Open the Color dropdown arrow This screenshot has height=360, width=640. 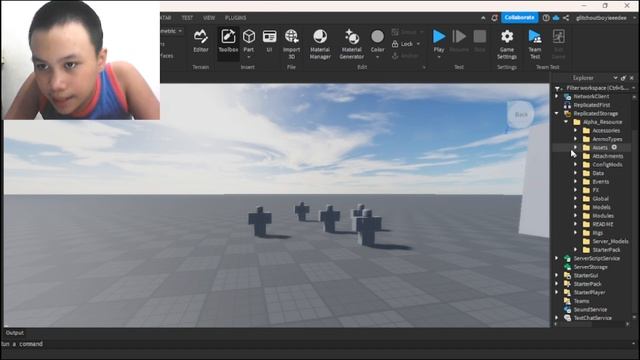pos(378,57)
